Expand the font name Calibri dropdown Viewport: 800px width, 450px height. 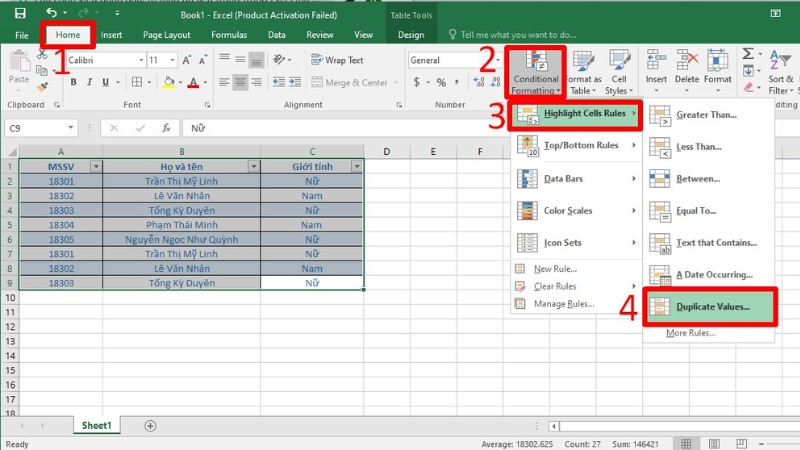[140, 60]
